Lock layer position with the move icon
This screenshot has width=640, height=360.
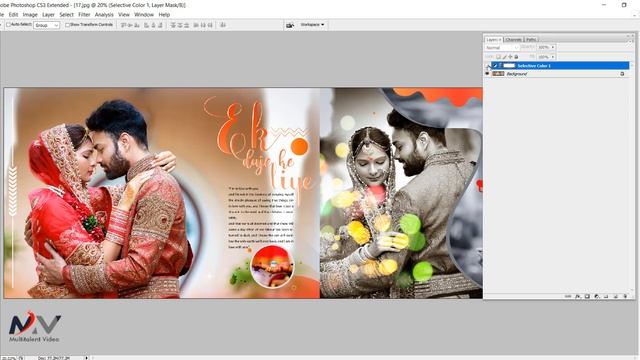tap(510, 57)
